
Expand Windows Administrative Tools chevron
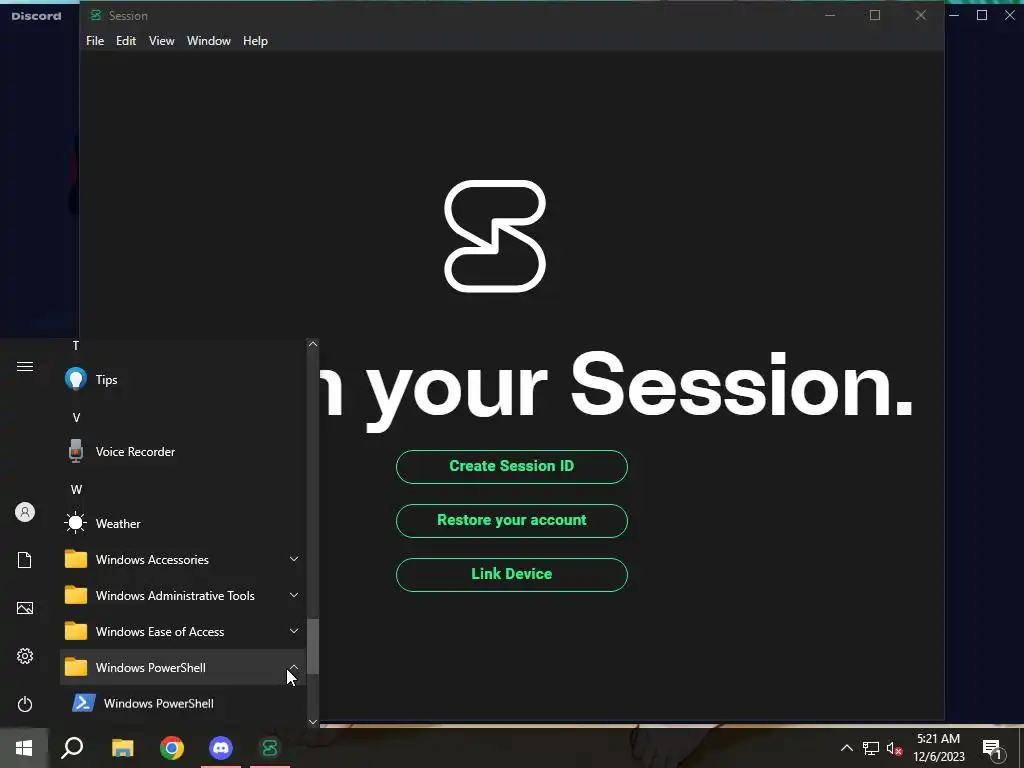294,595
